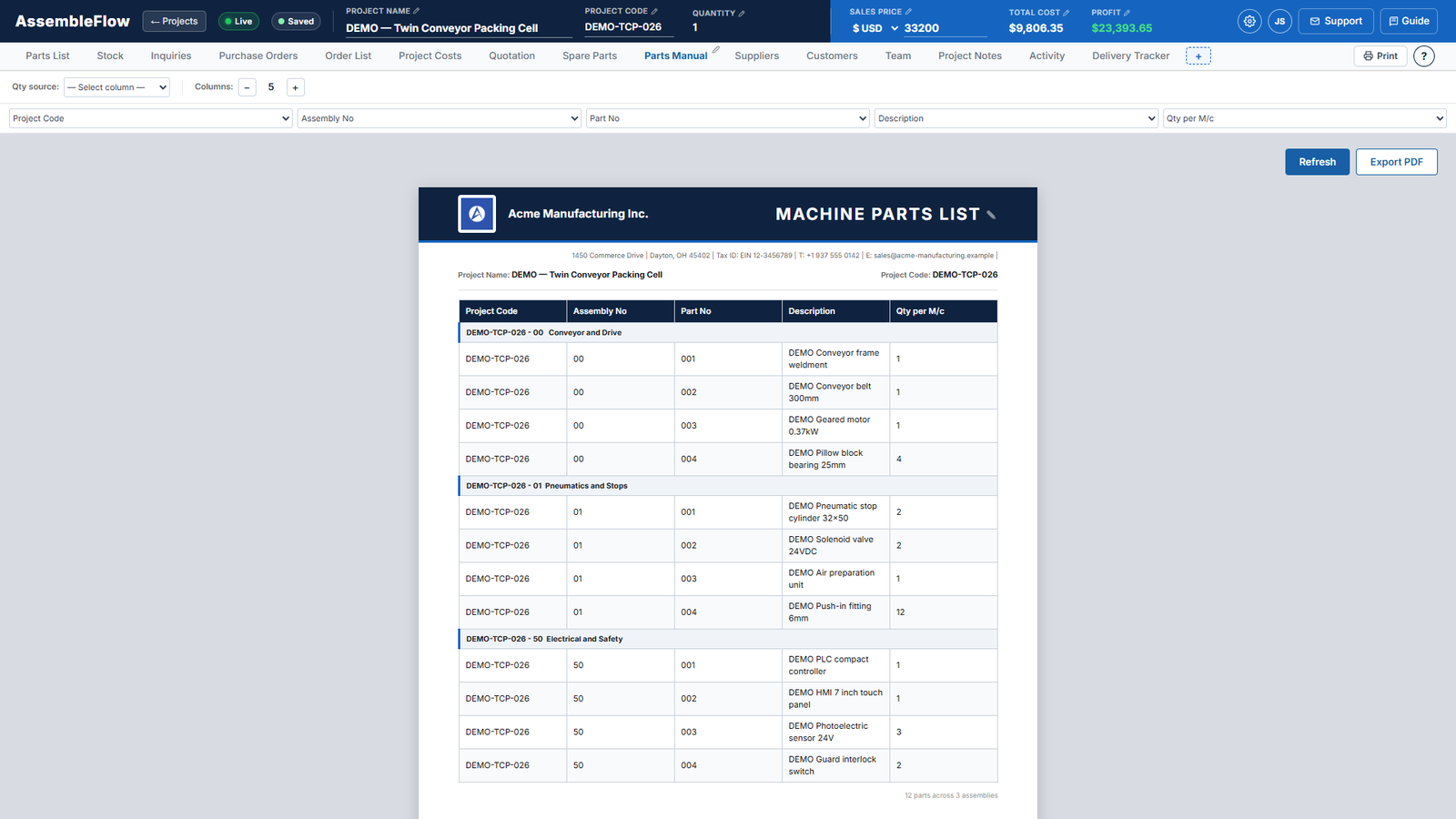
Task: Open the USD currency dropdown
Action: click(875, 28)
